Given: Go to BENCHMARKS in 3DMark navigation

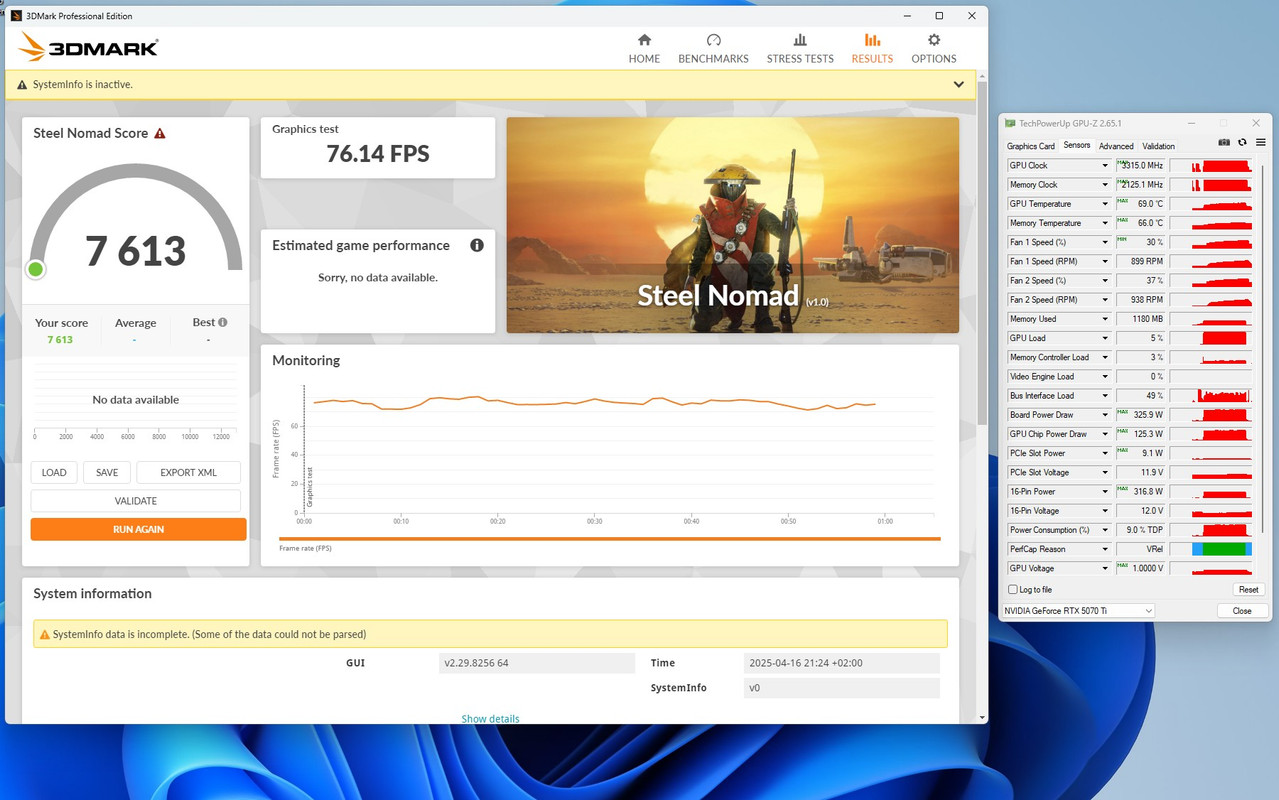Looking at the screenshot, I should click(x=713, y=59).
